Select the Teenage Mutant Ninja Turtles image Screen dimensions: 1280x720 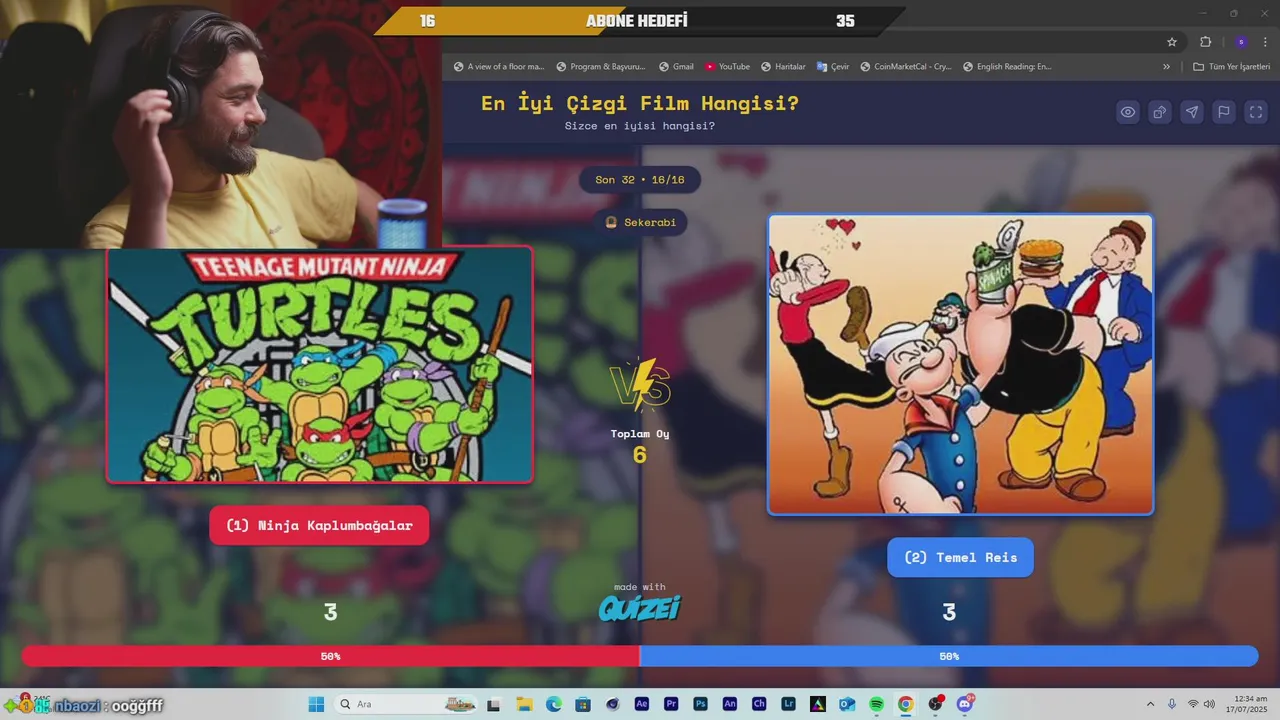click(x=319, y=365)
